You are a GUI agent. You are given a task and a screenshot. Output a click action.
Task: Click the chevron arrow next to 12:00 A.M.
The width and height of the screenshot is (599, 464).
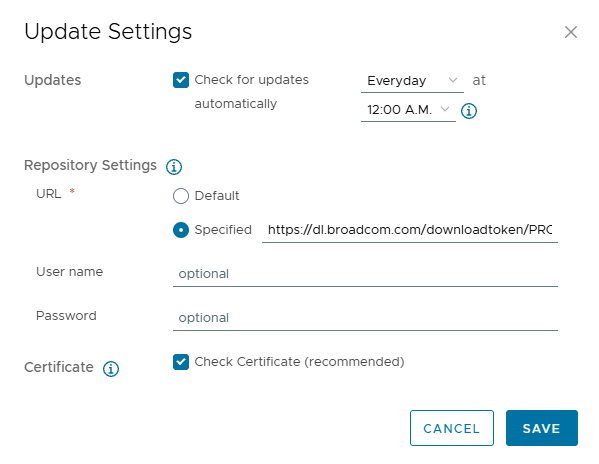pyautogui.click(x=445, y=109)
